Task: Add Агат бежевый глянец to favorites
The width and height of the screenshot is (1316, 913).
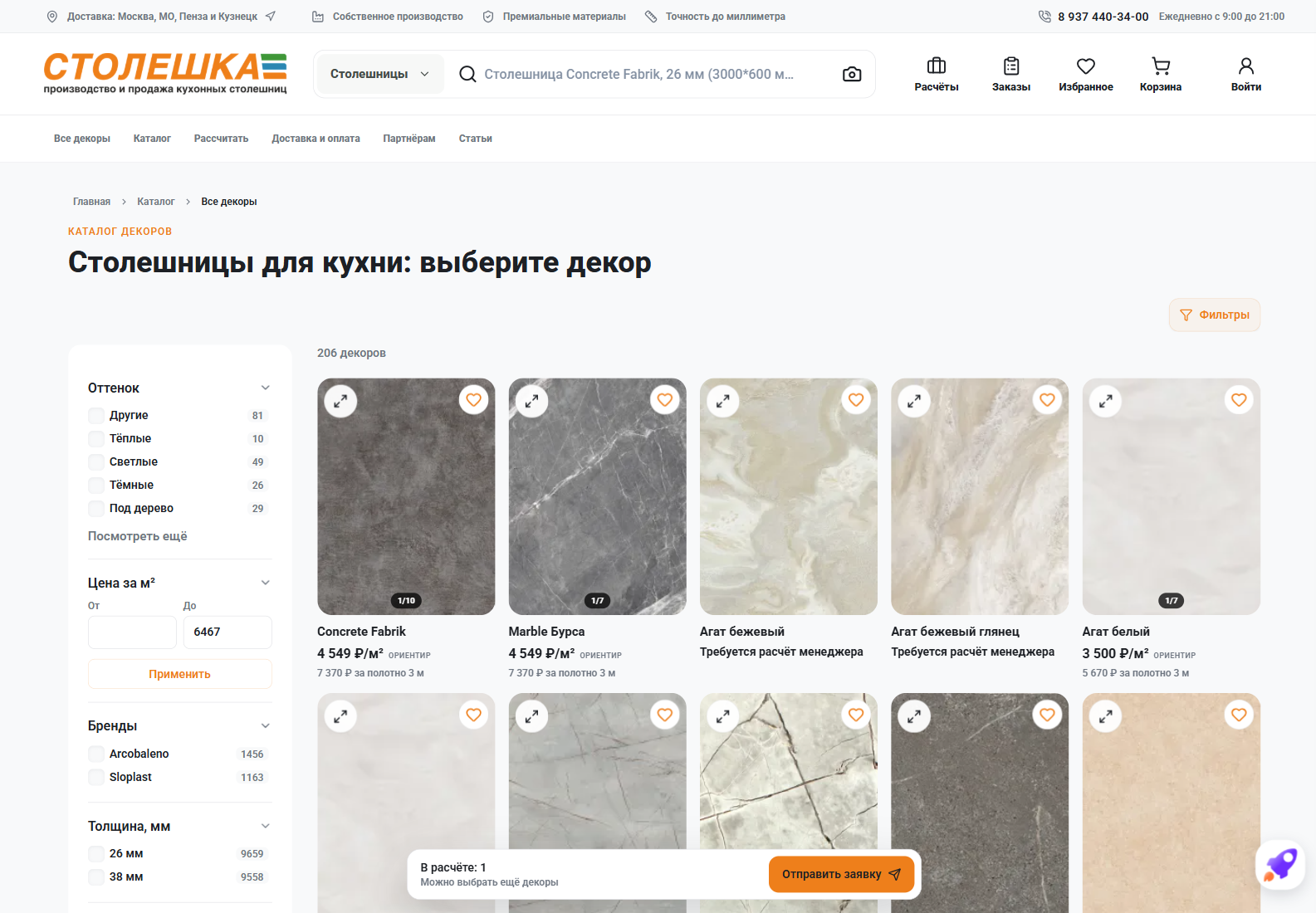Action: coord(1047,400)
